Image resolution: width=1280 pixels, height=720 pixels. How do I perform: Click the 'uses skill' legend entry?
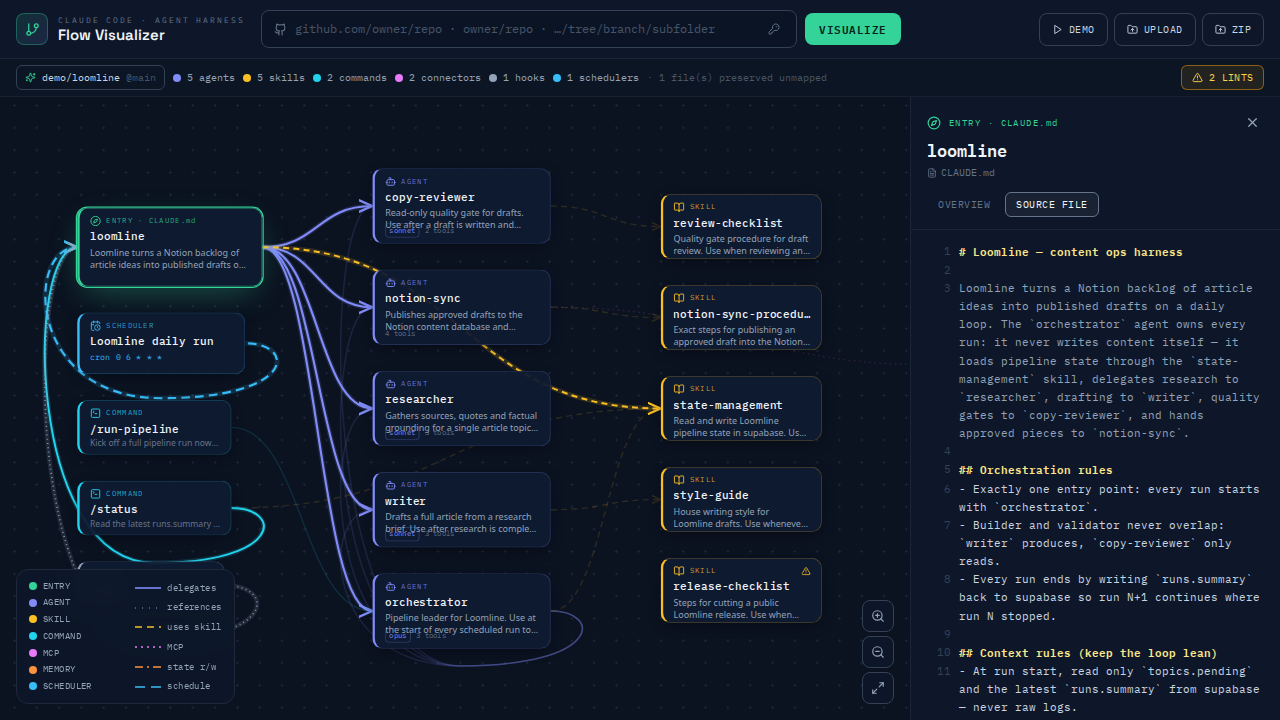[178, 627]
